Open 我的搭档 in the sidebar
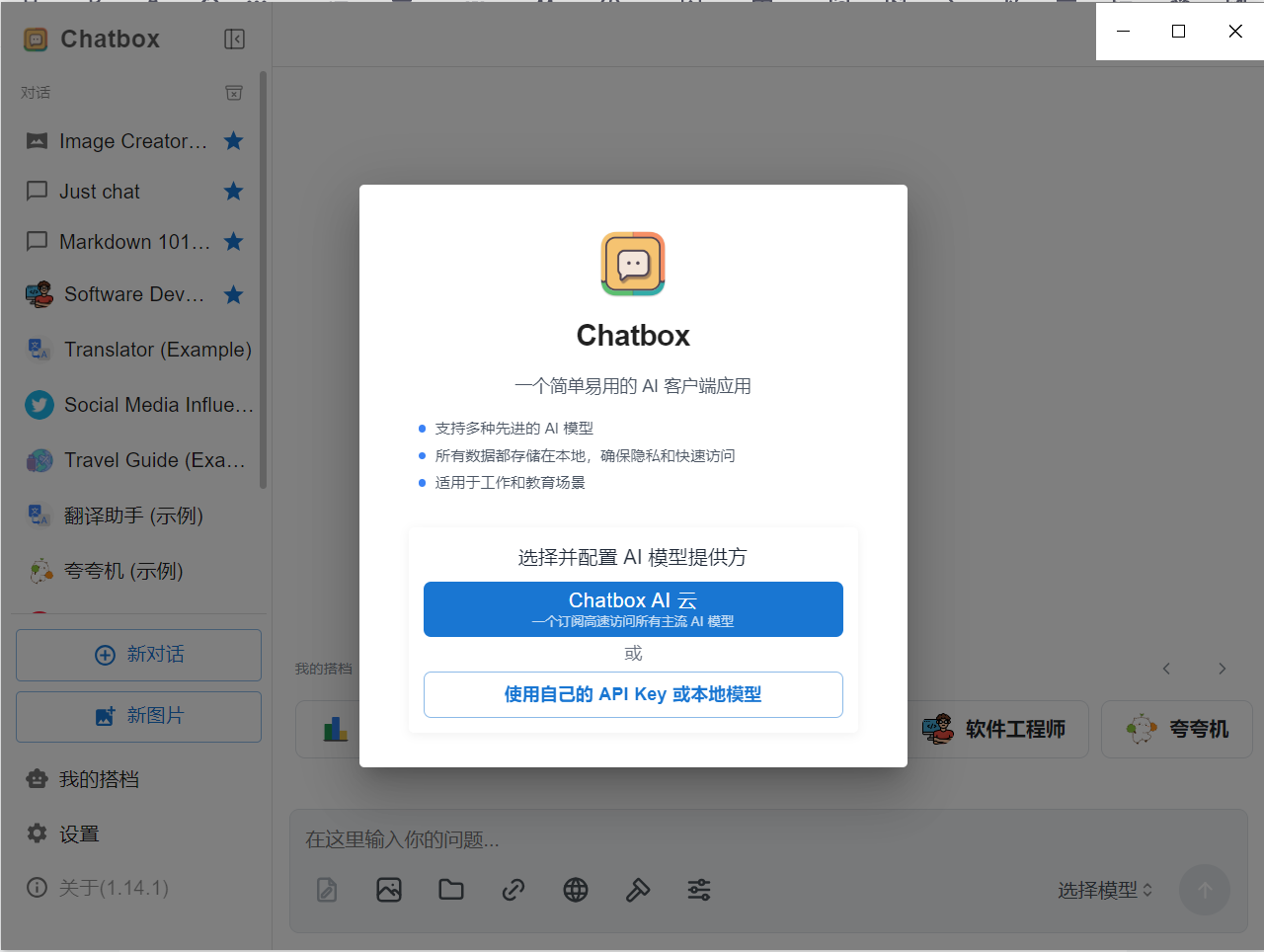This screenshot has height=952, width=1264. tap(99, 779)
